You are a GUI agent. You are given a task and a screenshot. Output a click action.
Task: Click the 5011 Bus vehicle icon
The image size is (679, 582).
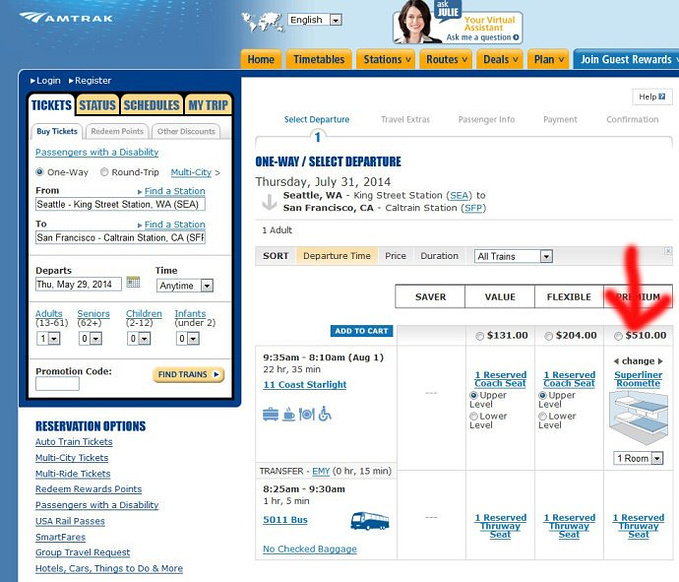tap(369, 521)
